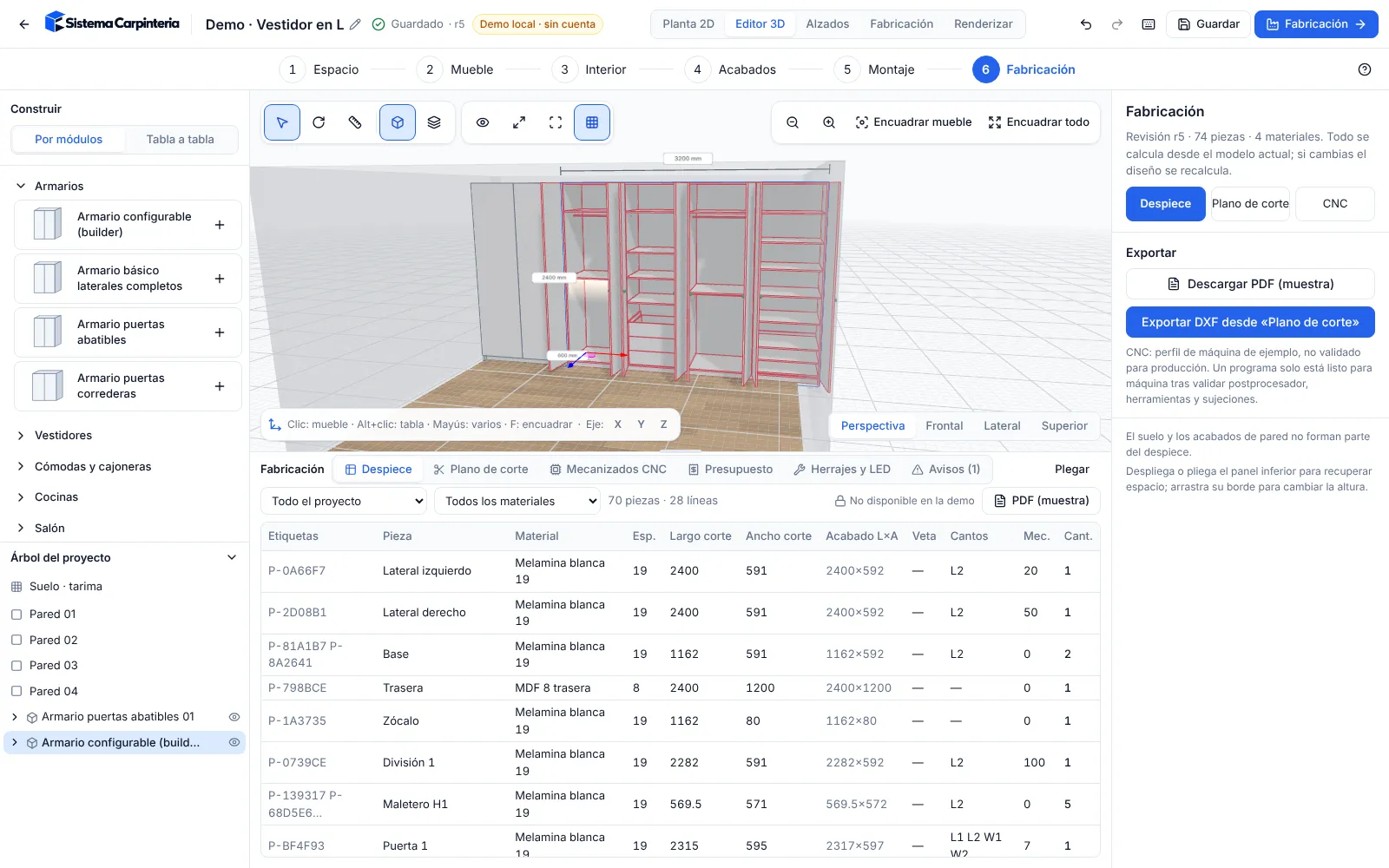
Task: Zoom out of the 3D view
Action: click(x=793, y=122)
